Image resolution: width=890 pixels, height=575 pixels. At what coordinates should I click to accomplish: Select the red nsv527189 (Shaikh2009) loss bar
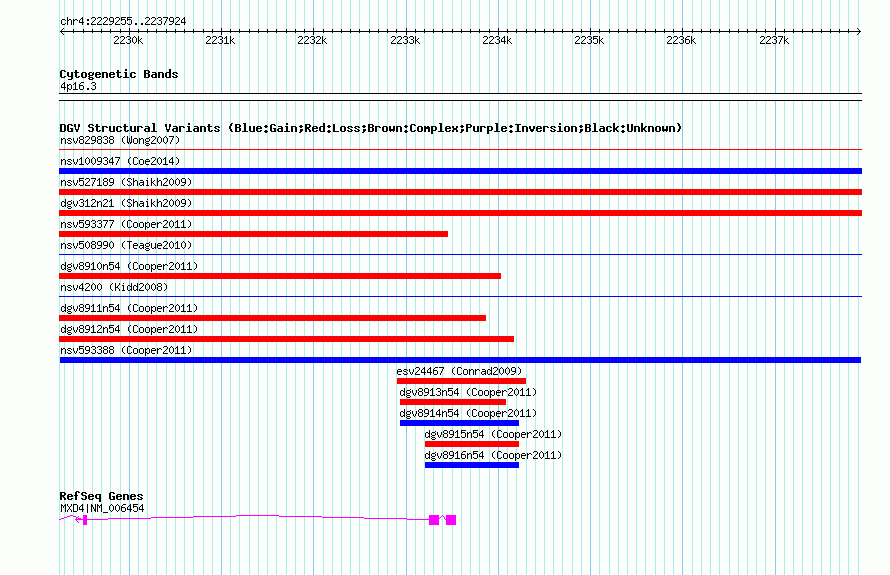pos(460,192)
